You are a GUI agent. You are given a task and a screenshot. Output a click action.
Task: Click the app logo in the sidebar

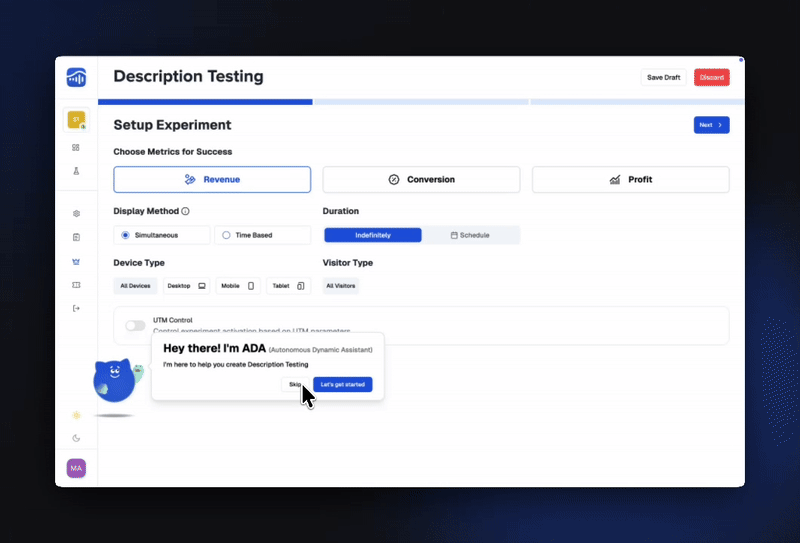coord(76,77)
